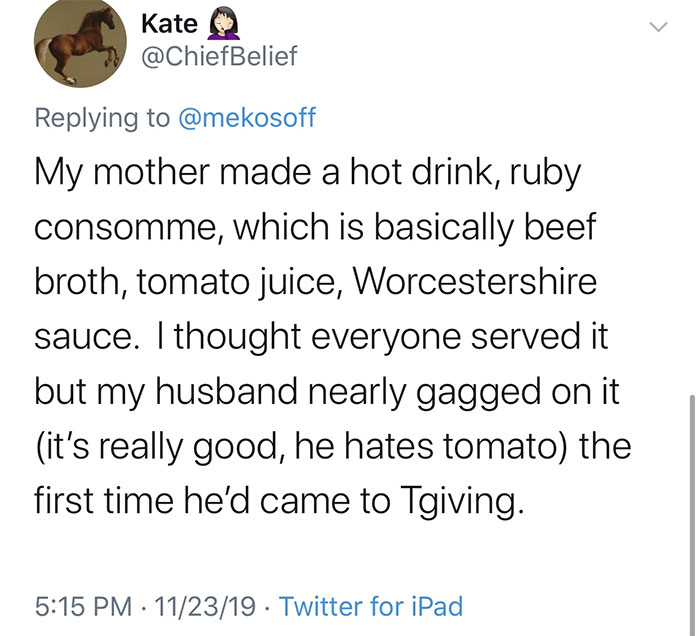Click the 'Replying to' label
Screen dimensions: 700x636
click(x=102, y=118)
